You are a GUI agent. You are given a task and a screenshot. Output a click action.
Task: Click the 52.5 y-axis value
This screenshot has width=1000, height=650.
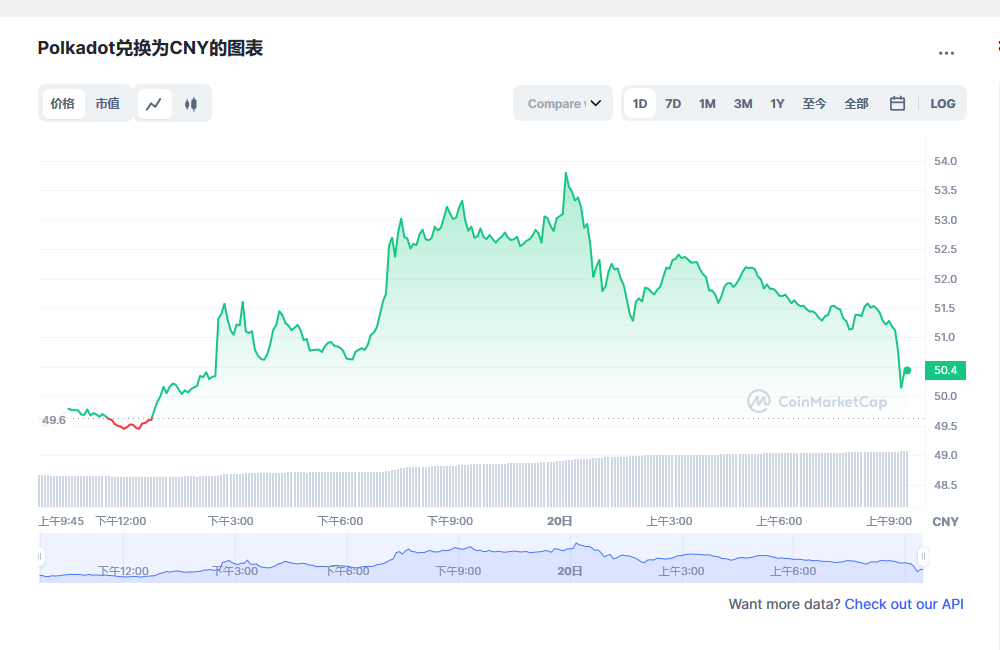coord(945,249)
